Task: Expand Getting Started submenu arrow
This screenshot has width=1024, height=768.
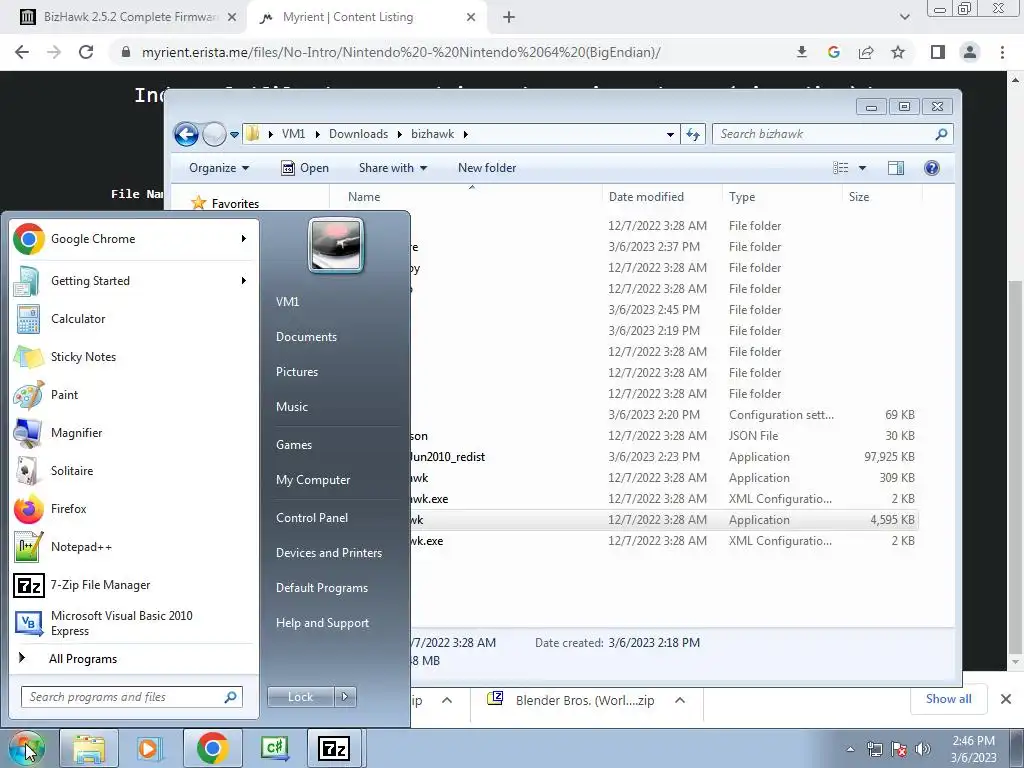Action: 244,281
